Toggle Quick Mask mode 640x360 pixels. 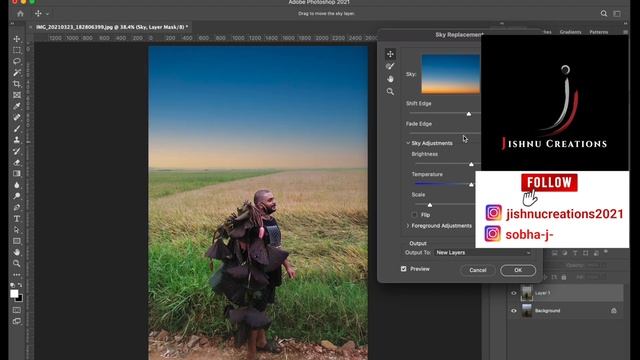click(x=17, y=310)
